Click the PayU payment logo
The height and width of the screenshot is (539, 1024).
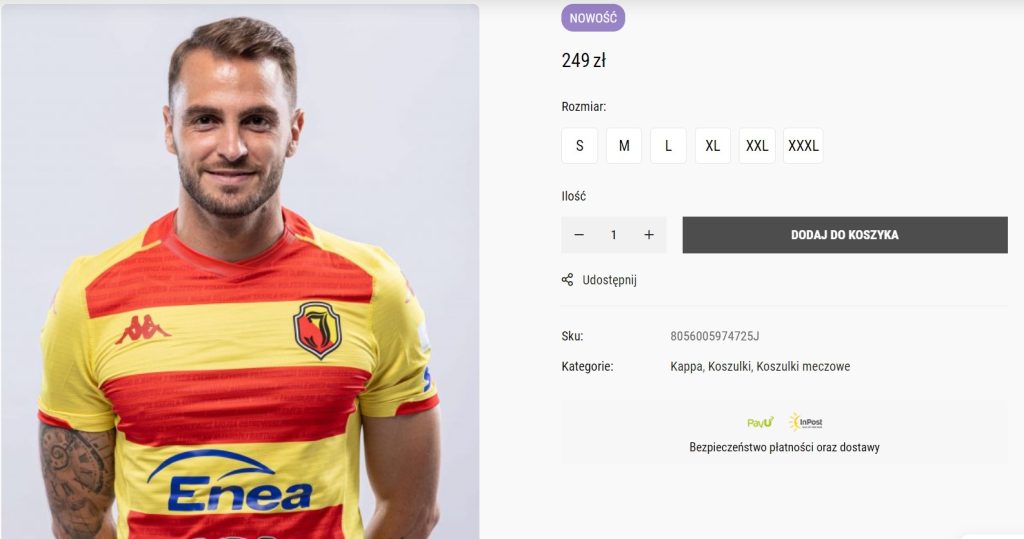click(761, 423)
